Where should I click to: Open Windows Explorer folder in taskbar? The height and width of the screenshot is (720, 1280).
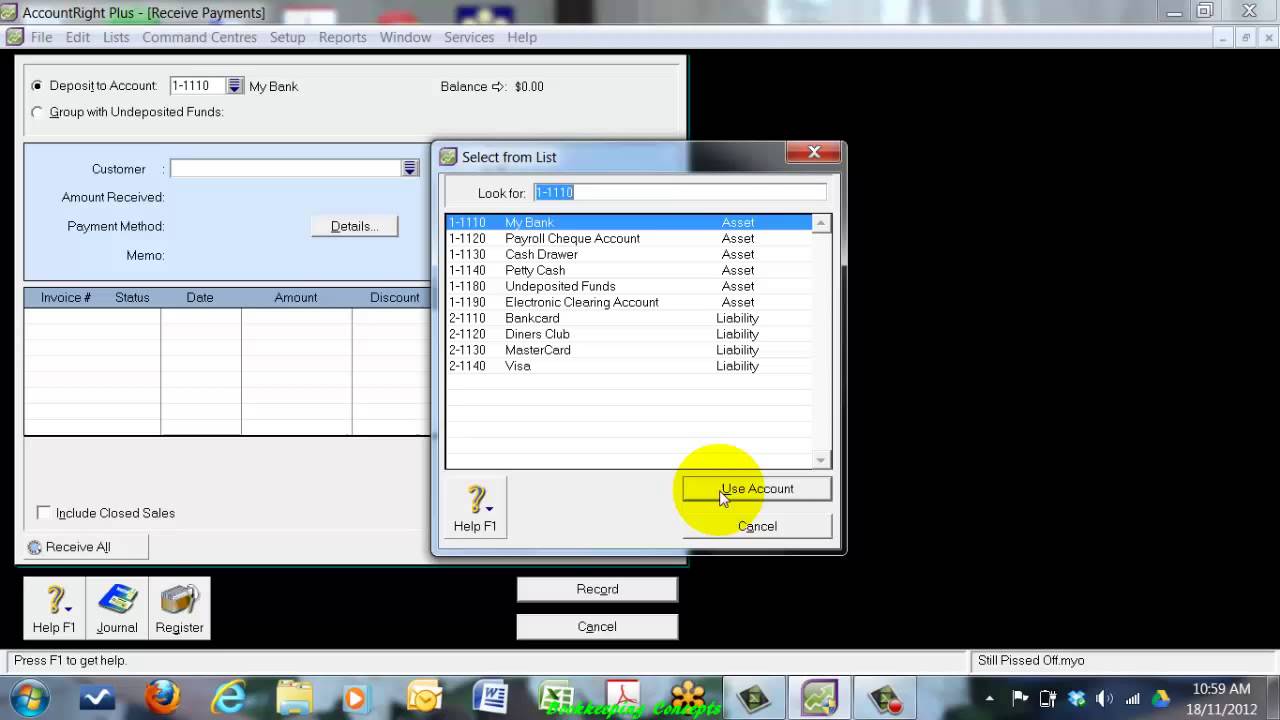click(295, 696)
